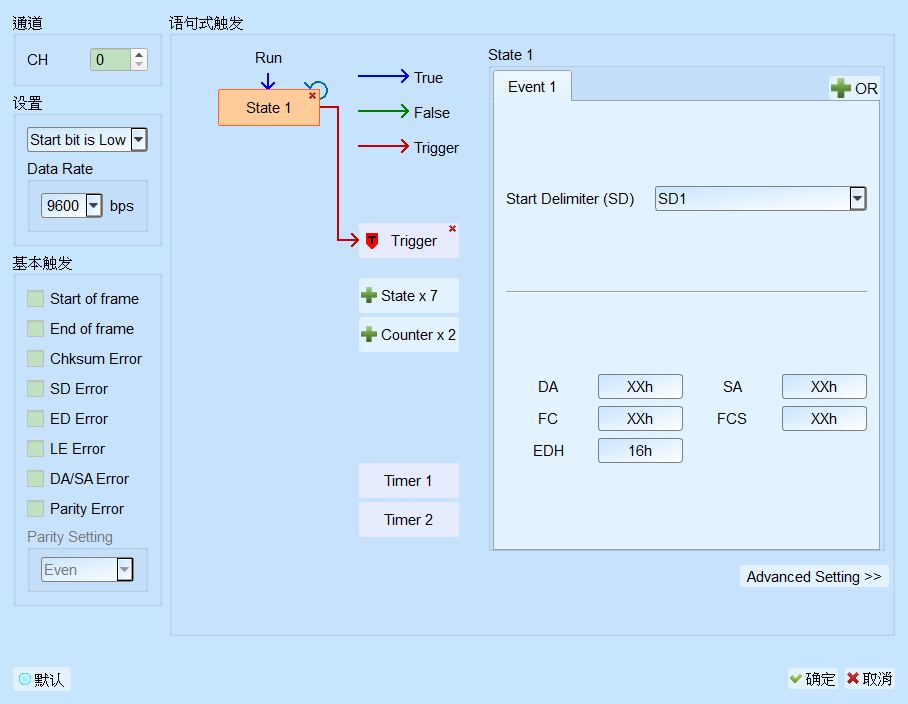Click the EDH 16h field
The width and height of the screenshot is (908, 704).
point(640,450)
